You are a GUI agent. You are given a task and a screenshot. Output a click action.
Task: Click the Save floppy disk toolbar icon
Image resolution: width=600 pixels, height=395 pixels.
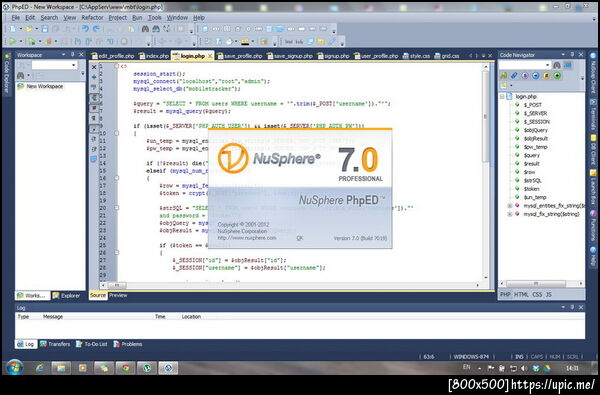45,29
